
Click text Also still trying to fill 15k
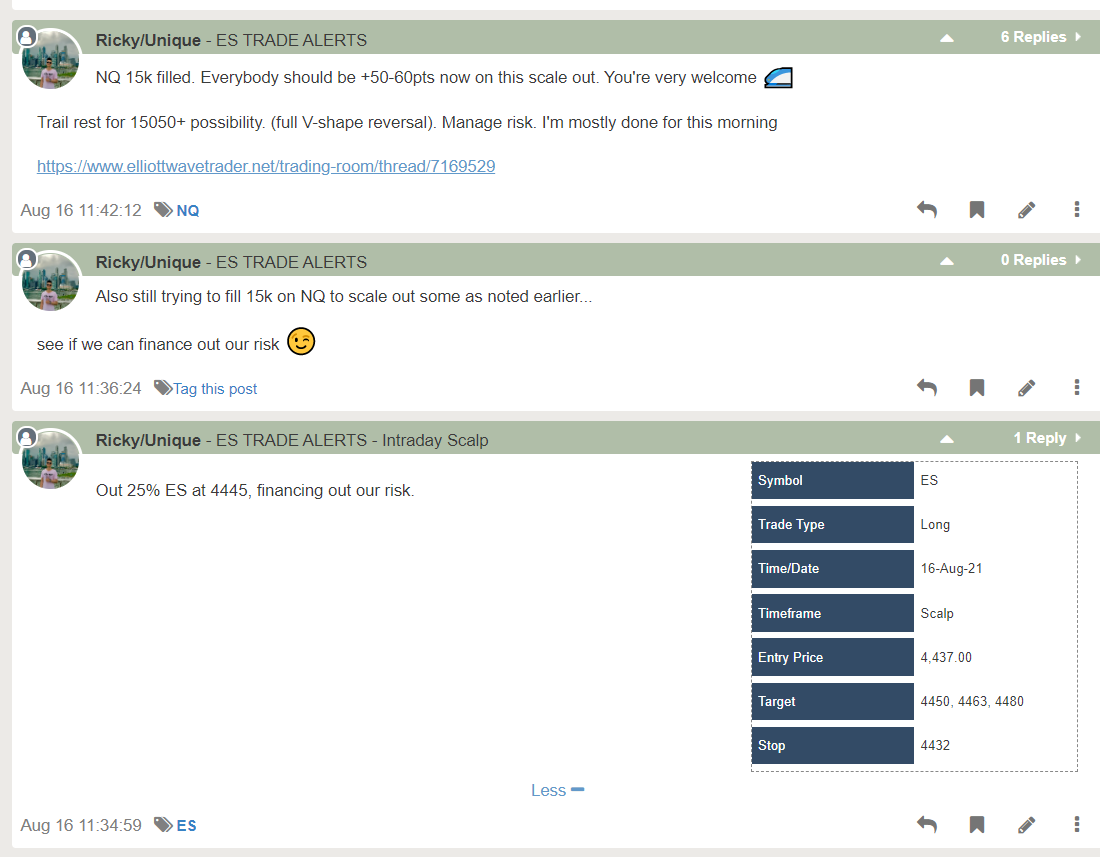point(184,297)
